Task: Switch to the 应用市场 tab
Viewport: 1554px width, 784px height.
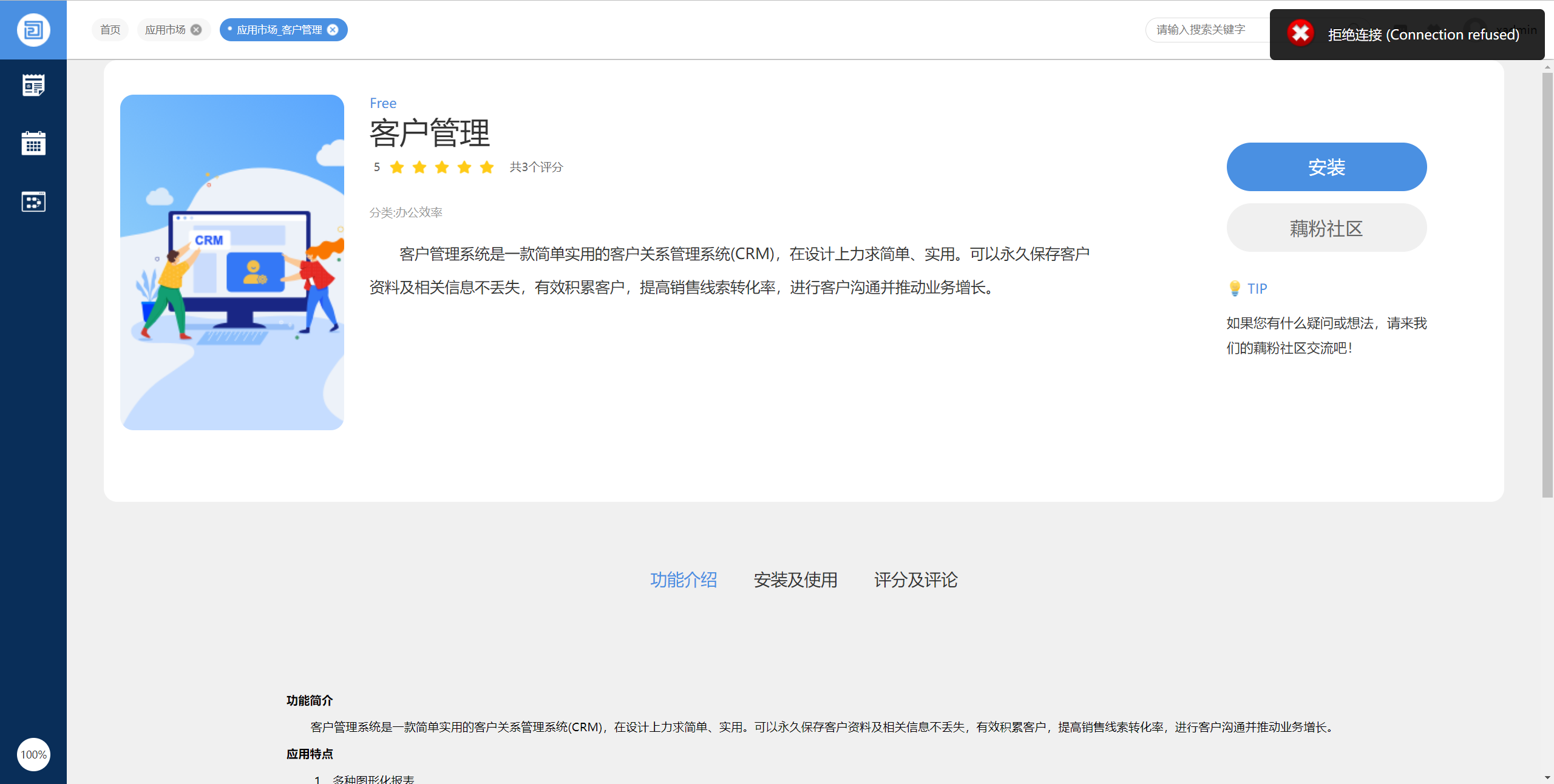Action: click(x=165, y=30)
